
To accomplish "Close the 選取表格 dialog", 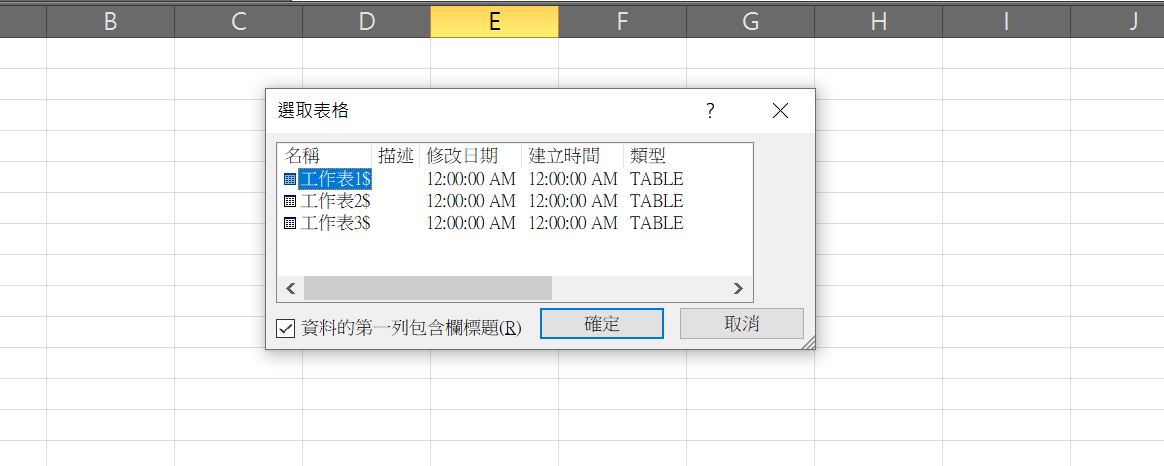I will pos(780,111).
